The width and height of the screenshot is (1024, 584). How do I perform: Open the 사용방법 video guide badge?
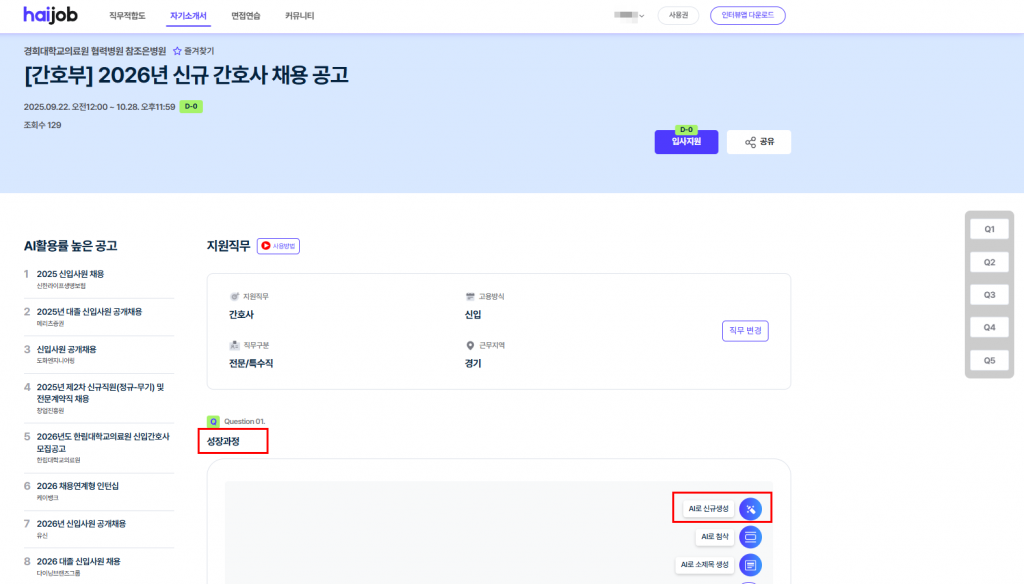pos(279,245)
